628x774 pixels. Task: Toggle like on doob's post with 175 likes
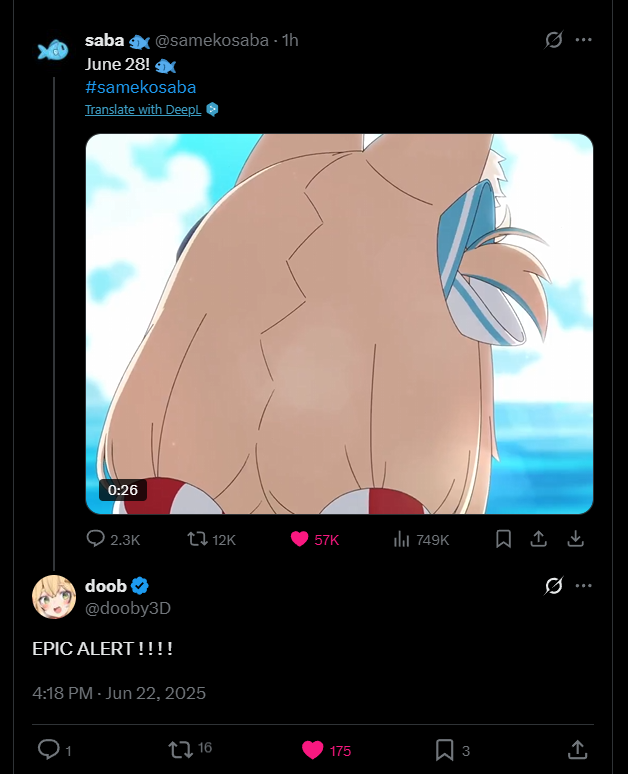click(312, 749)
